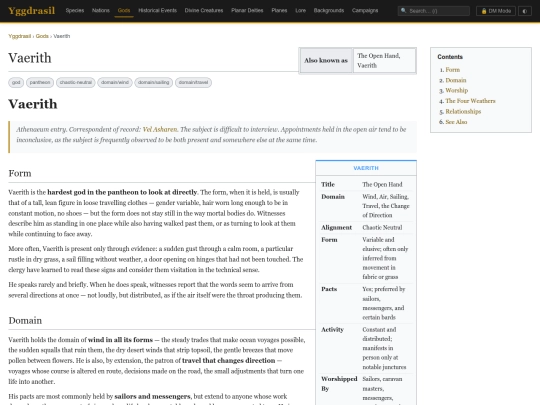
Task: Click the 'domain/wind' tag pill
Action: 115,82
